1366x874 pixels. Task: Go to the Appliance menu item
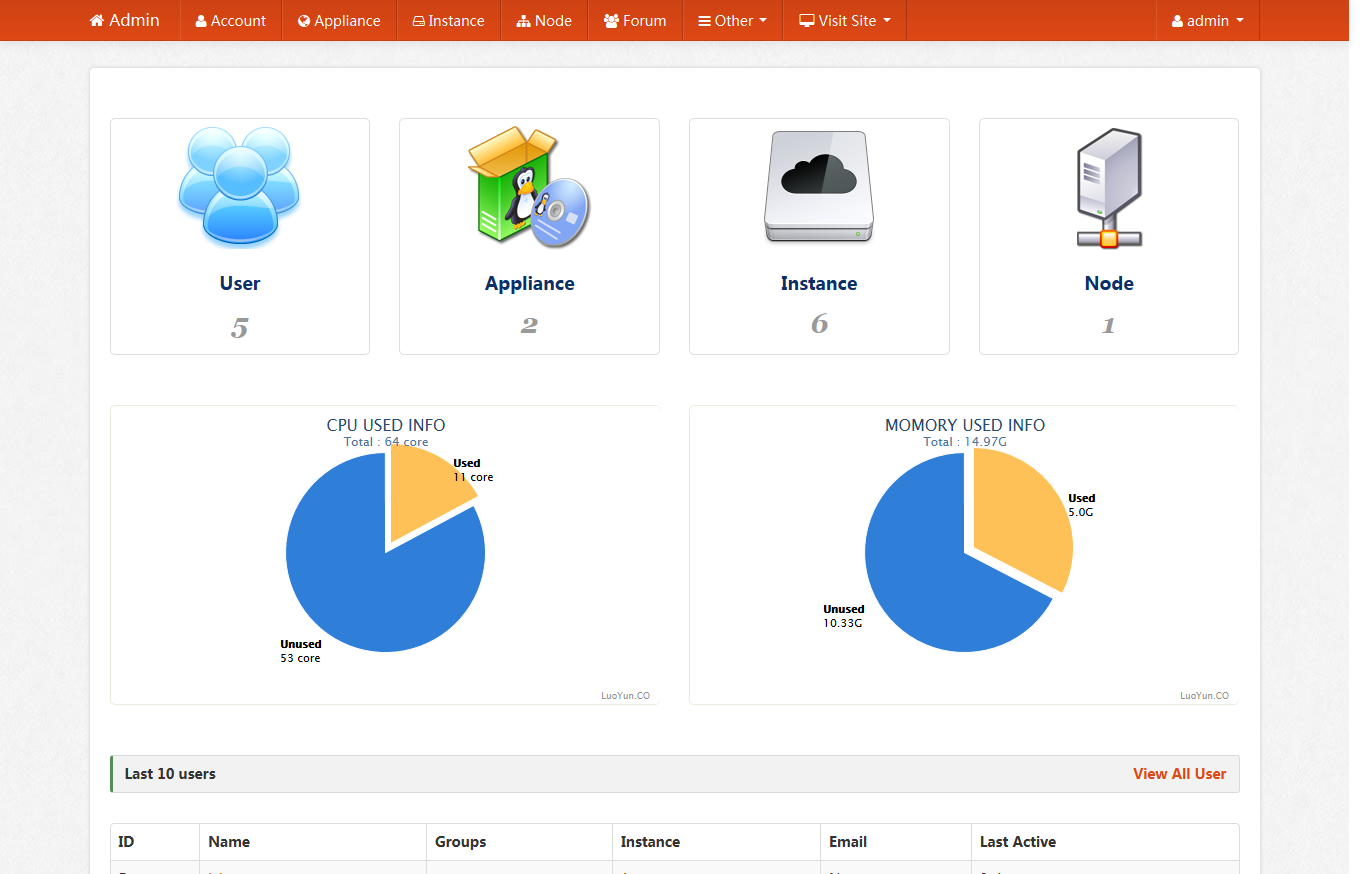339,21
